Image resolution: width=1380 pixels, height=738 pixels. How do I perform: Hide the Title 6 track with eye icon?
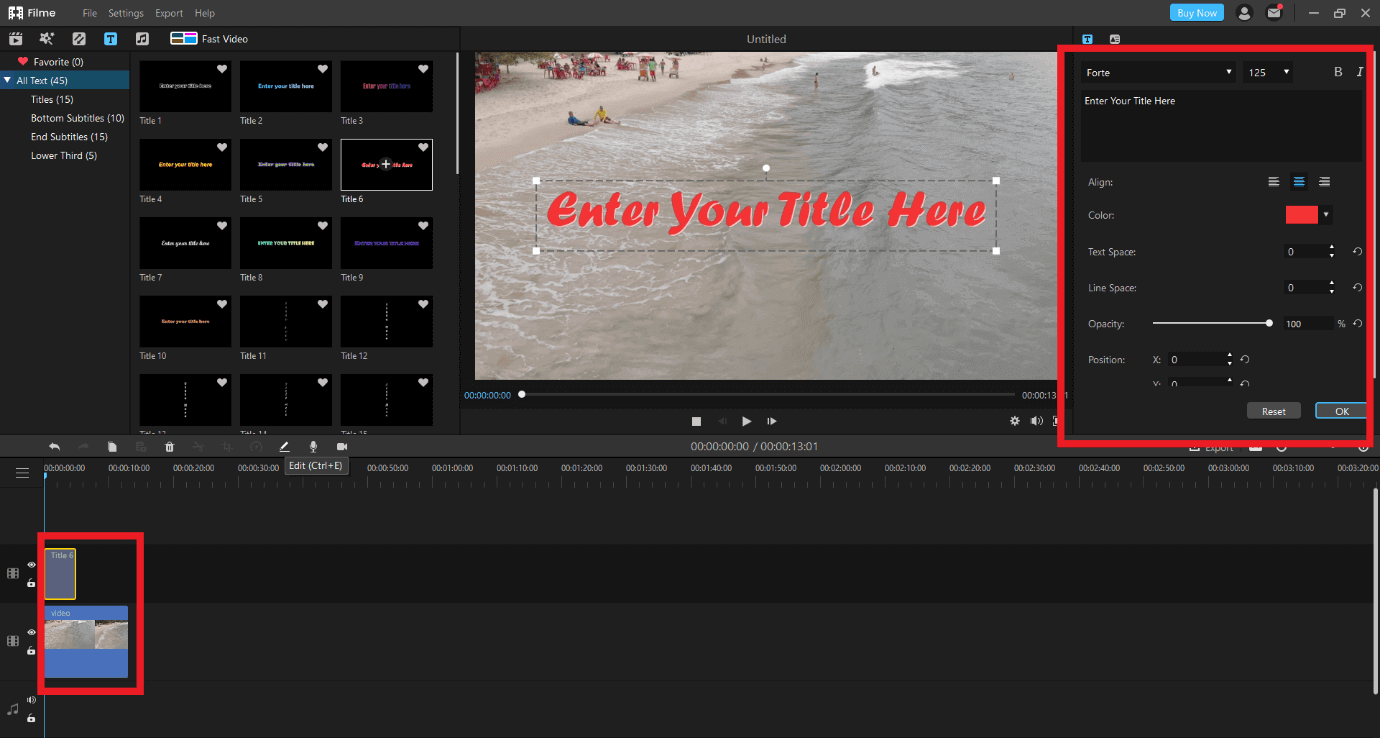point(31,565)
